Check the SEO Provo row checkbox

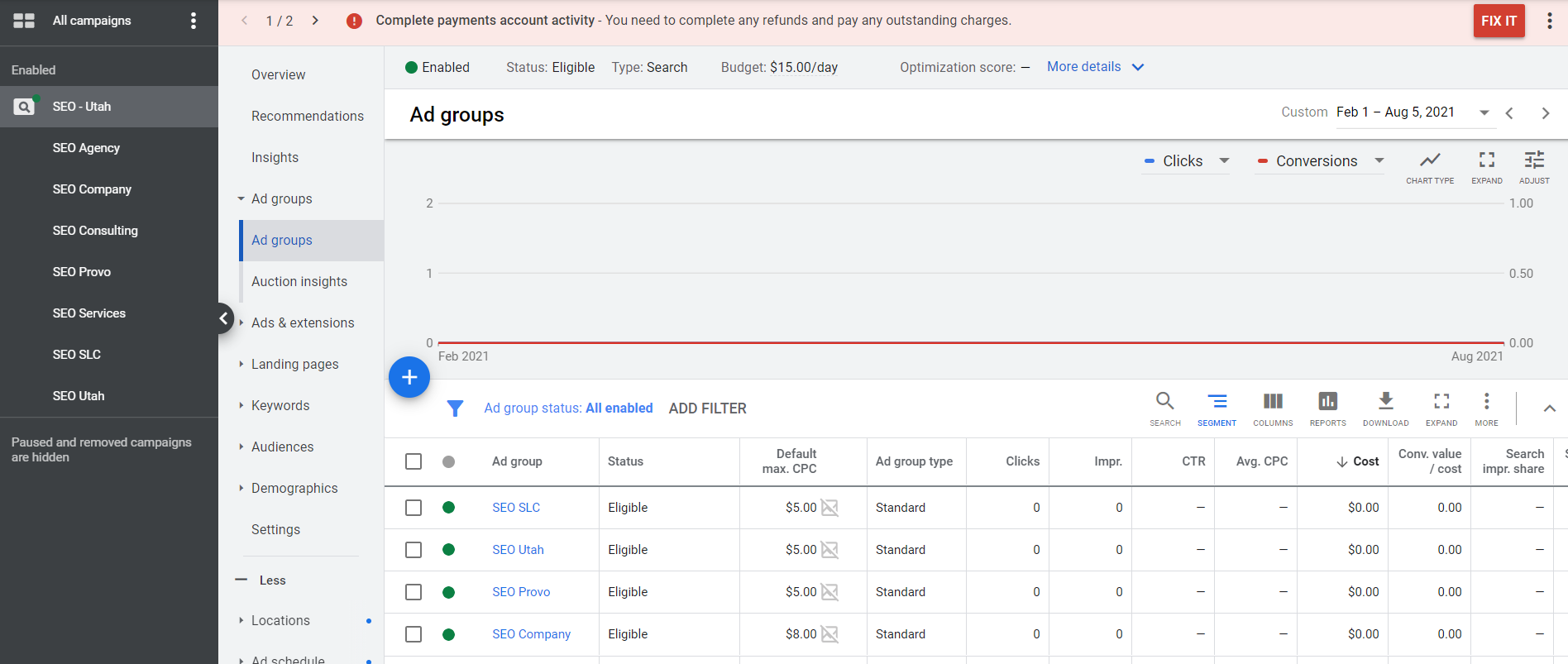click(414, 592)
